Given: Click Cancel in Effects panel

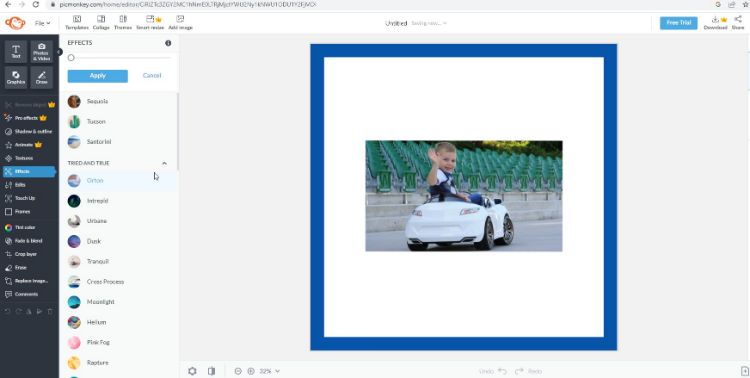Looking at the screenshot, I should [152, 76].
